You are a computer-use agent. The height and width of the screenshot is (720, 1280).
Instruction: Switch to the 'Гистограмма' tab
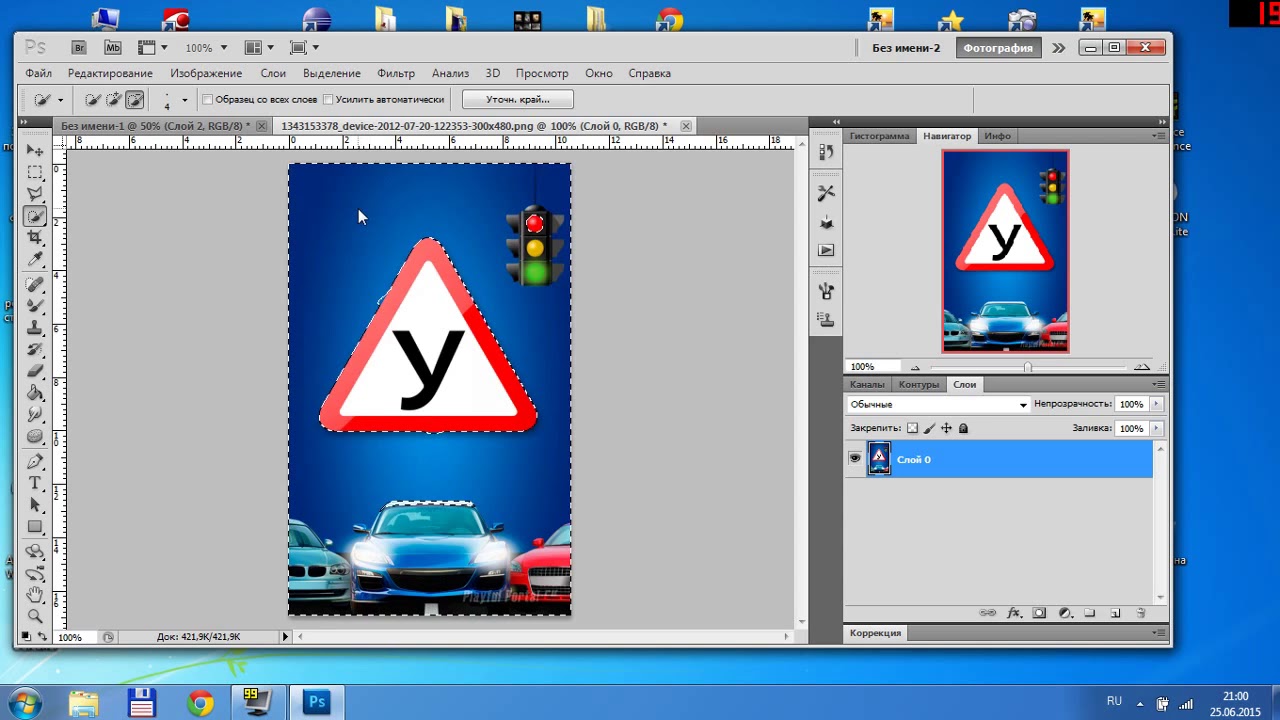[x=880, y=136]
